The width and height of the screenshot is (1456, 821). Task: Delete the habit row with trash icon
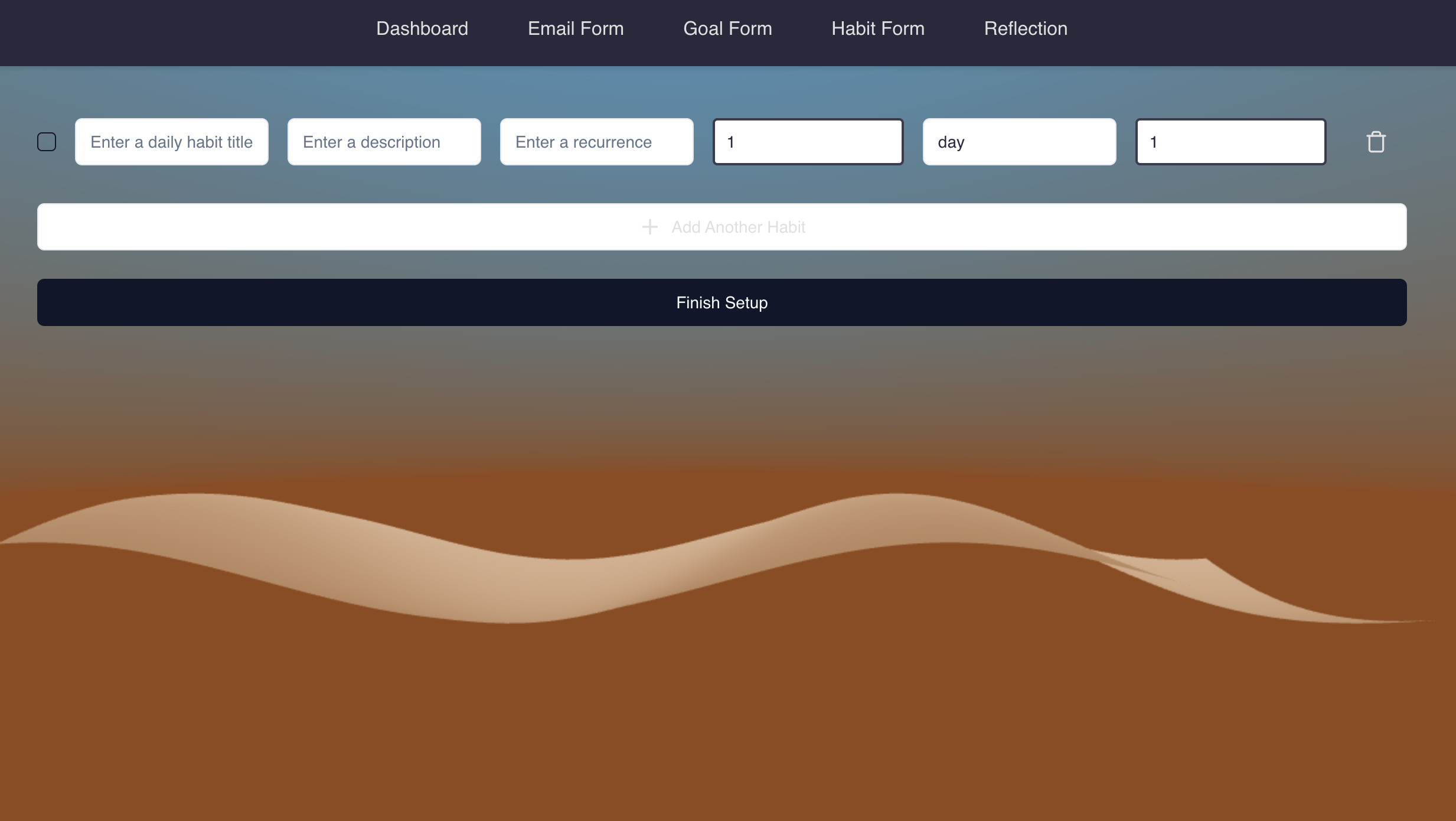[x=1376, y=142]
